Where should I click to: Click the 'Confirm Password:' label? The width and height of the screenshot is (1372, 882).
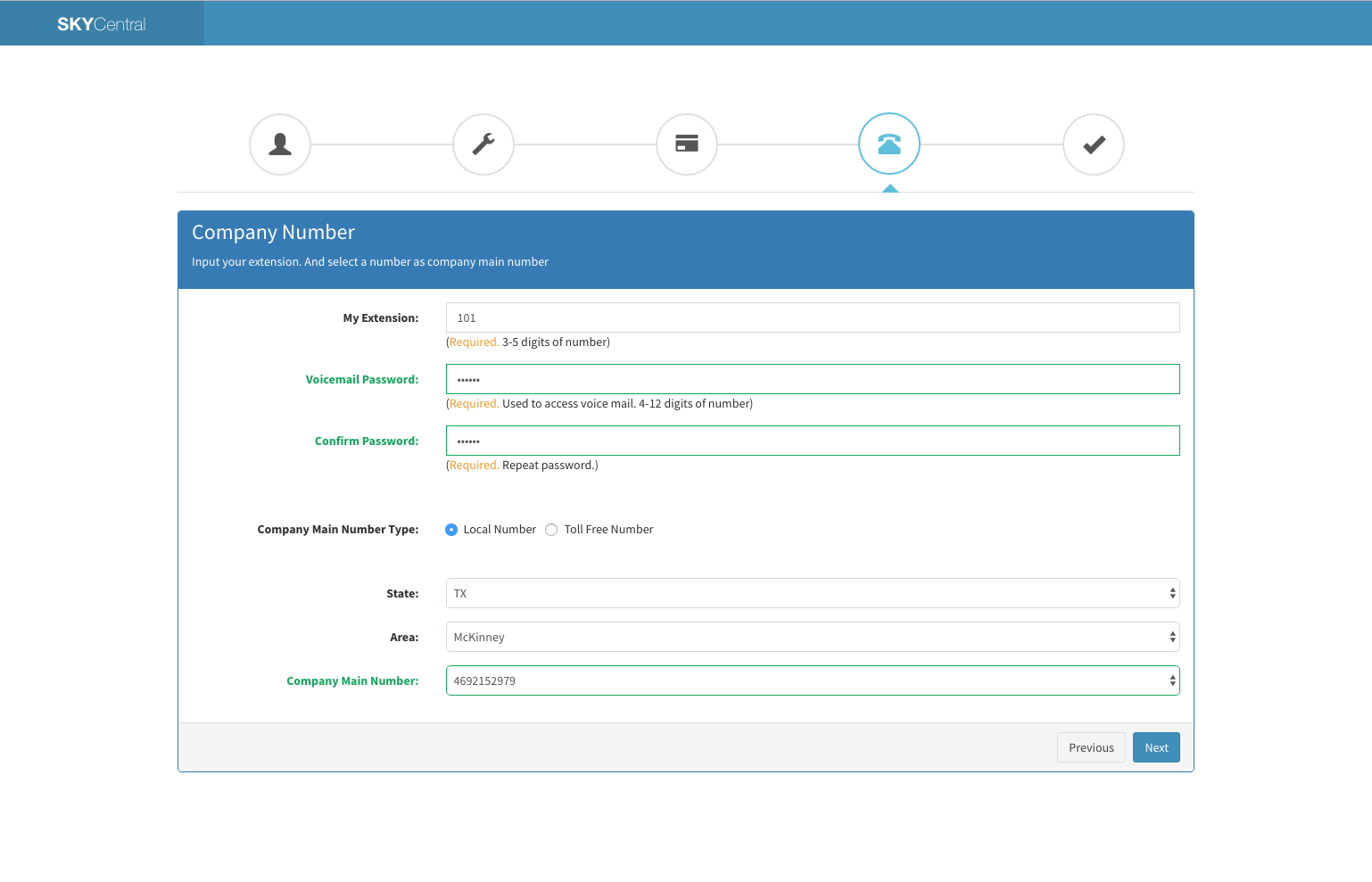tap(367, 441)
